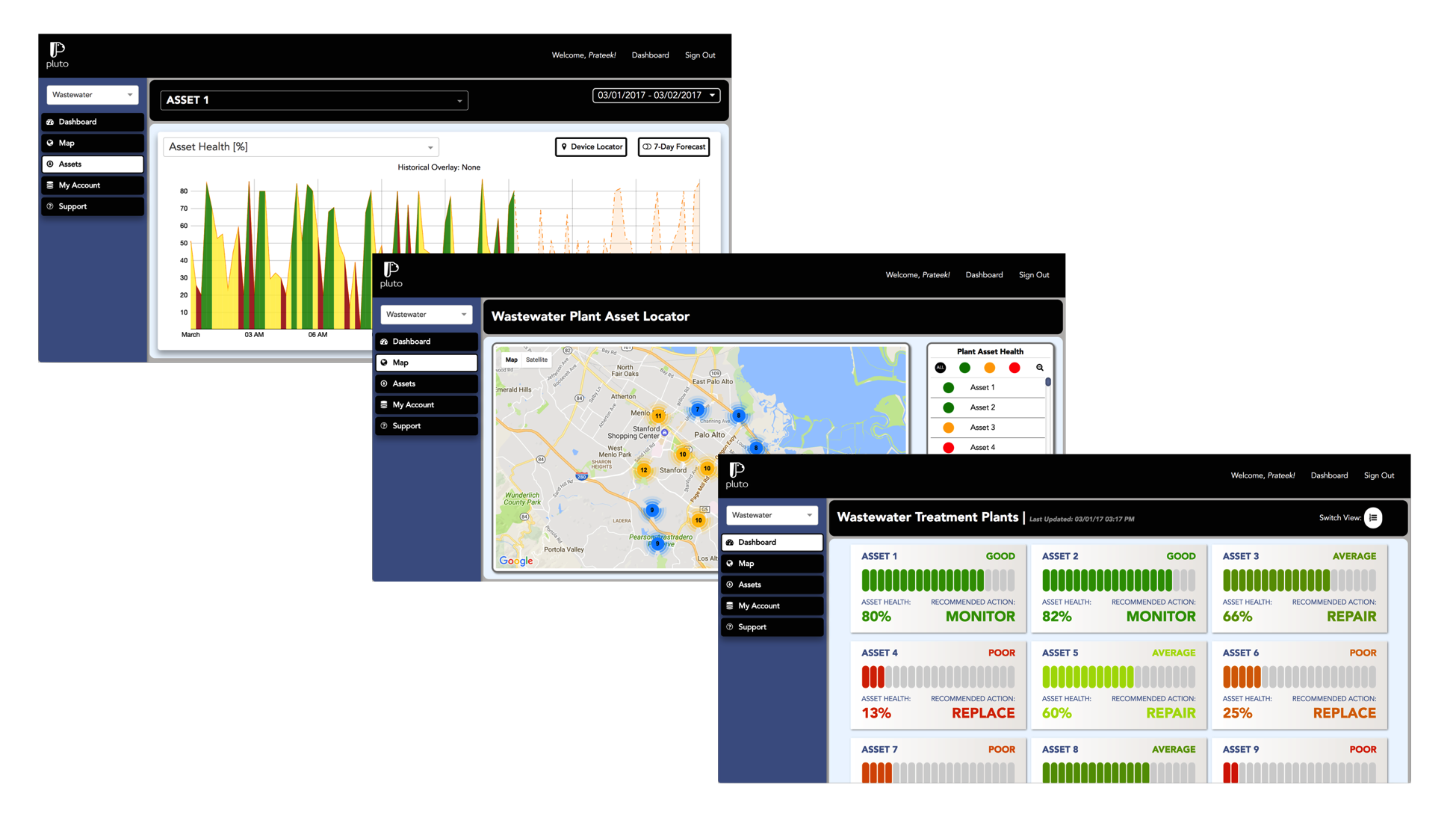Select the ALL filter circle icon
The height and width of the screenshot is (823, 1456).
[941, 368]
